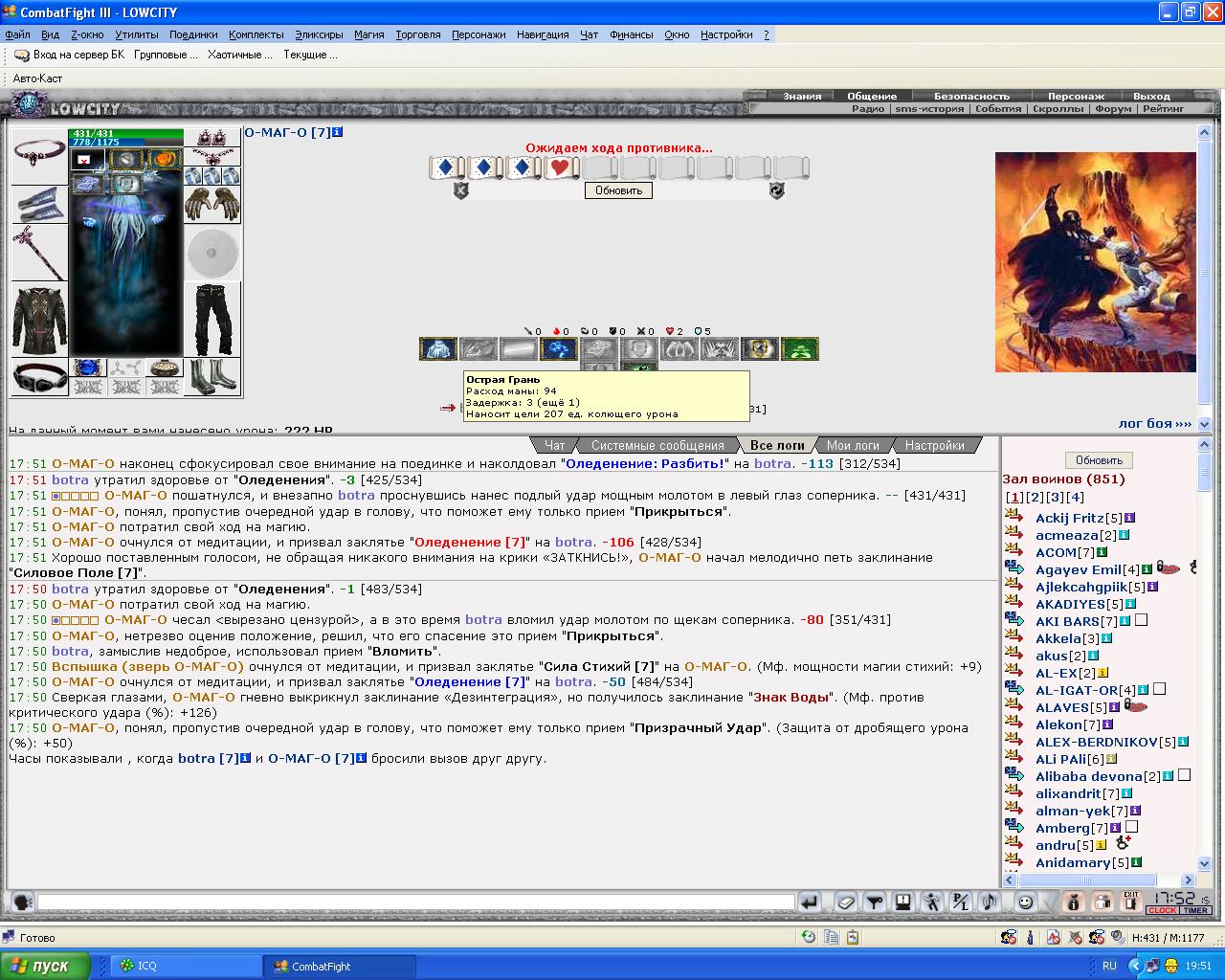1225x980 pixels.
Task: Tick the checkbox next to AKI BARS[7]
Action: point(1141,620)
